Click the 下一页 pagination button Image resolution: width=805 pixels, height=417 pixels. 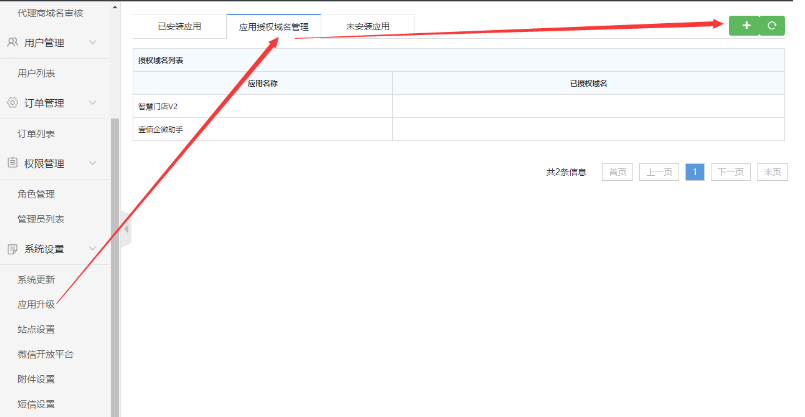[x=731, y=172]
